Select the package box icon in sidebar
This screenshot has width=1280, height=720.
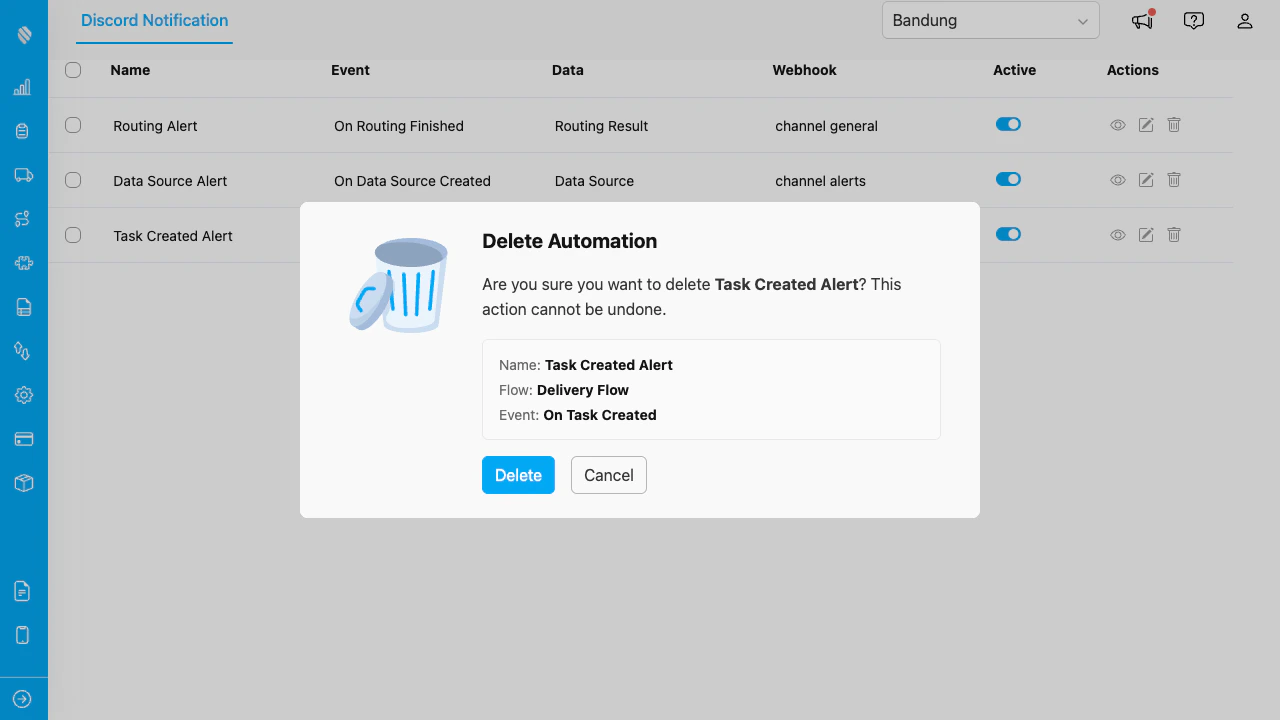(x=22, y=482)
